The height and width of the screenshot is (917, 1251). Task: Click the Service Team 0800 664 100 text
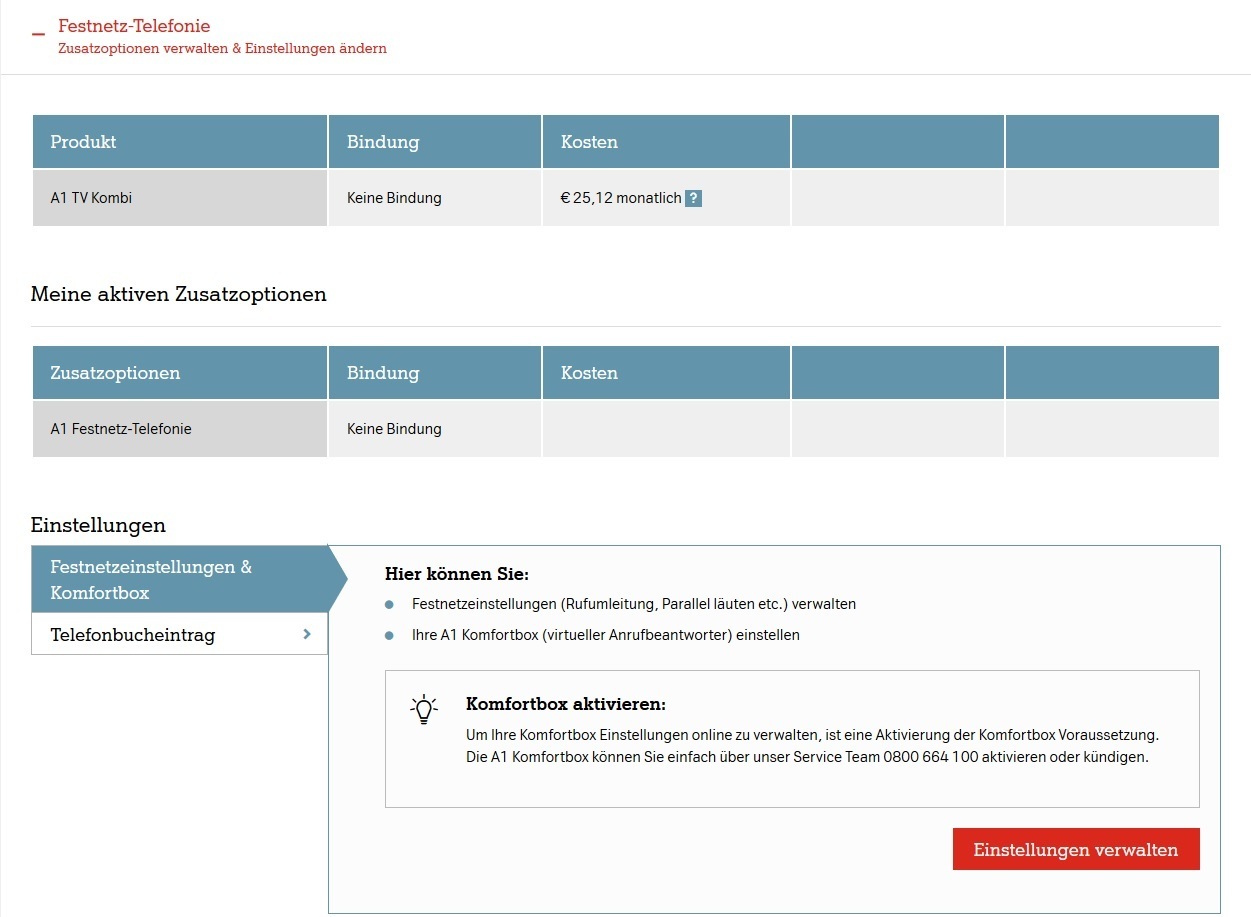click(x=886, y=757)
